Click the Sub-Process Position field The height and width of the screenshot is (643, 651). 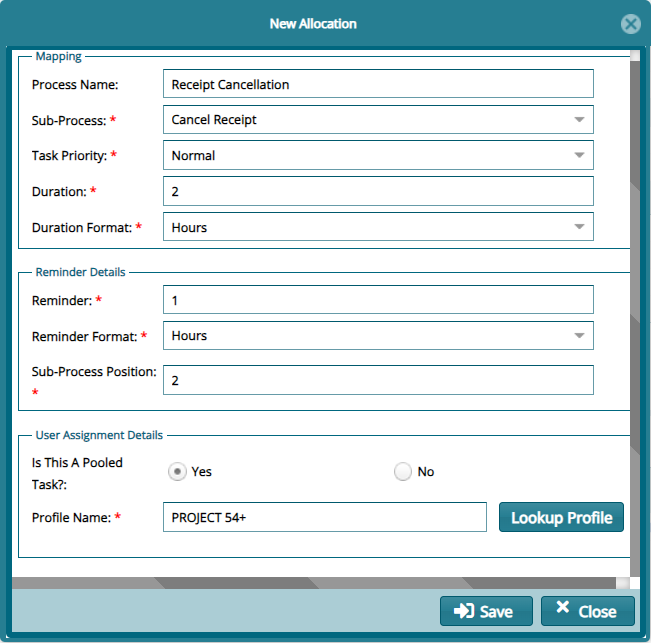pos(378,380)
